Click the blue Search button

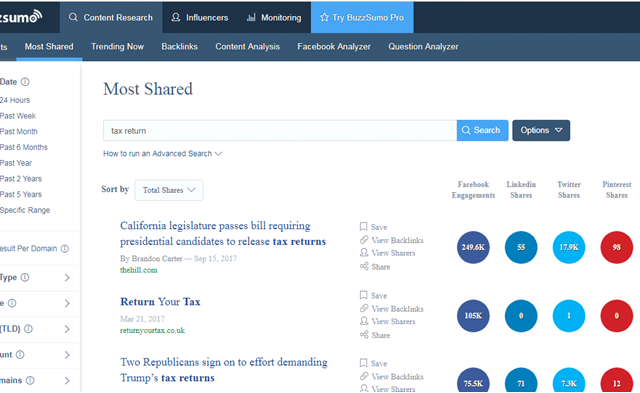tap(482, 130)
